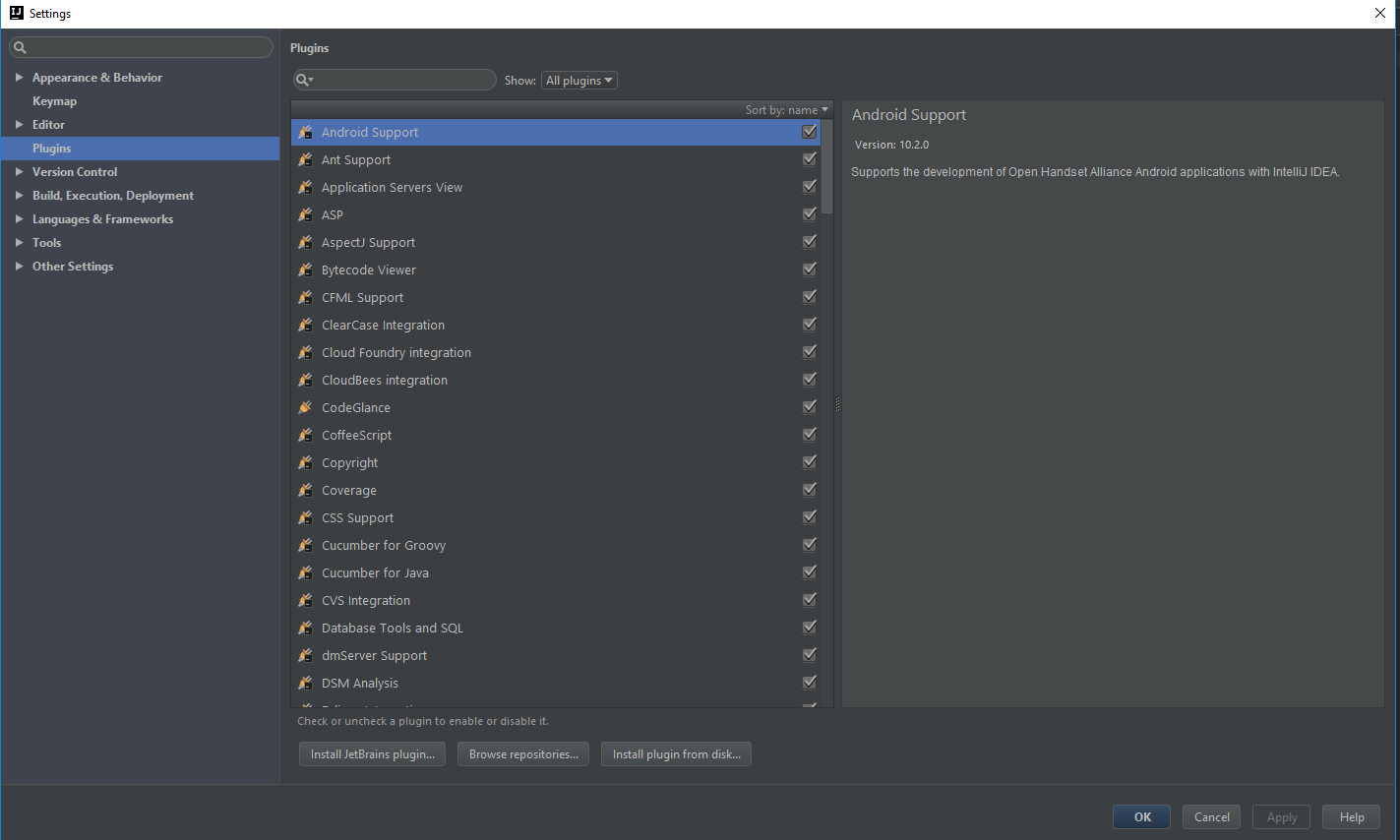This screenshot has width=1400, height=840.
Task: Click the 'Browse repositories...' button
Action: pos(522,753)
